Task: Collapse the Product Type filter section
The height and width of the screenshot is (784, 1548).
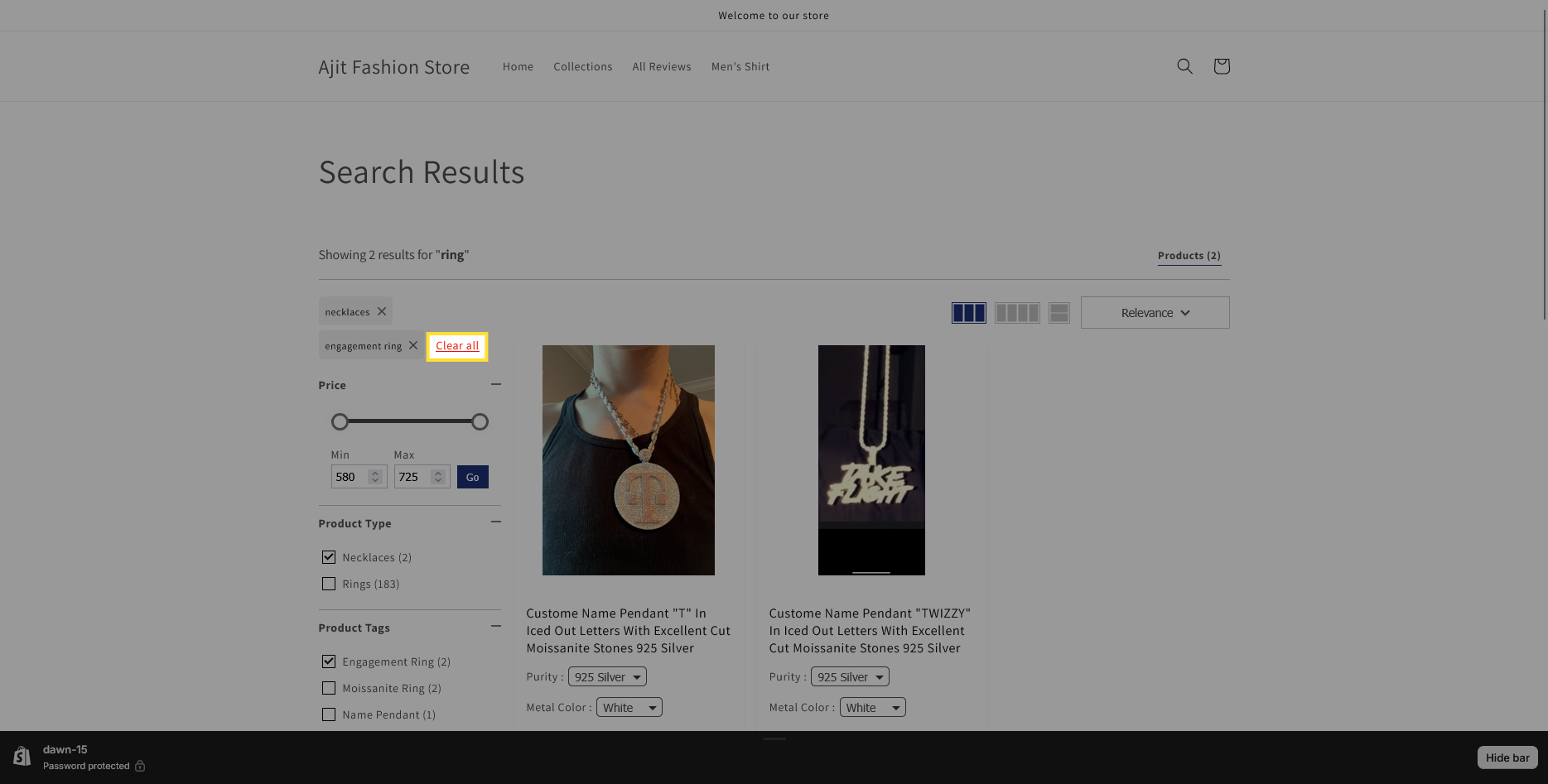Action: (495, 522)
